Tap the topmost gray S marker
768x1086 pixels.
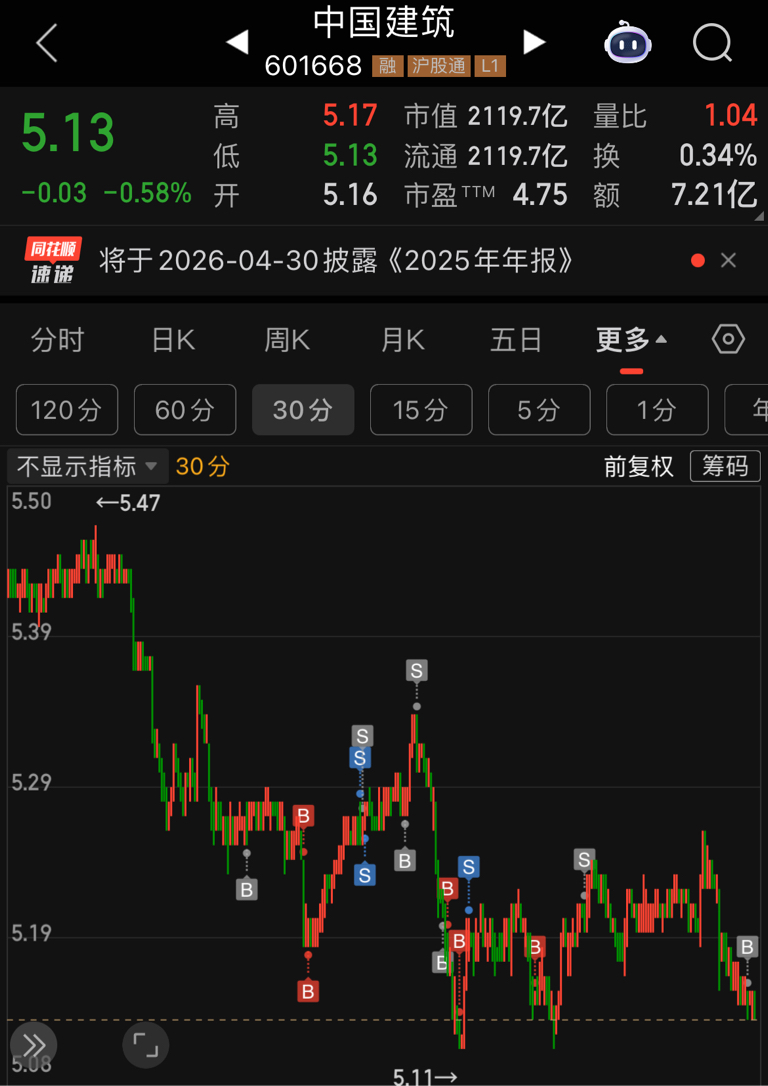coord(416,670)
